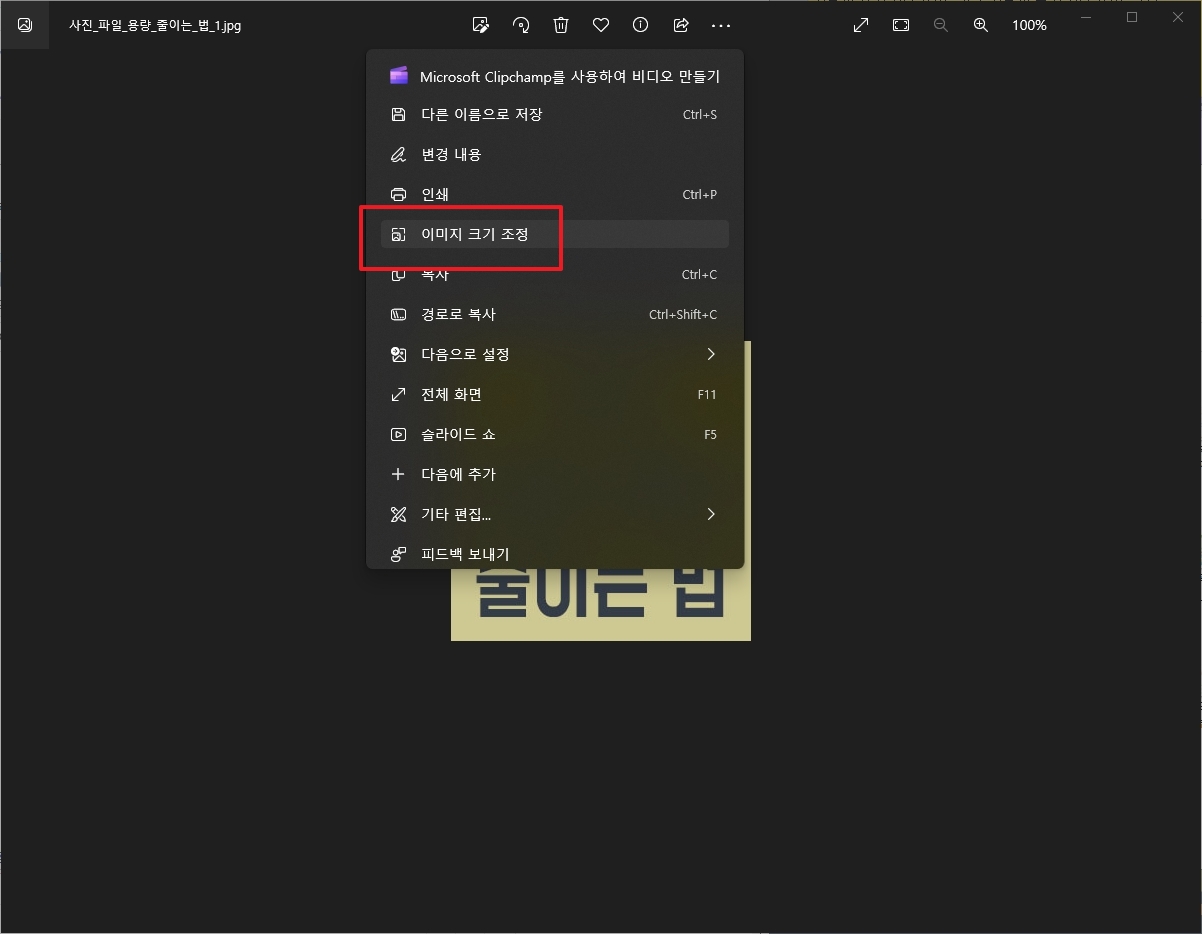
Task: Open the Photos gallery icon at top left
Action: 25,25
